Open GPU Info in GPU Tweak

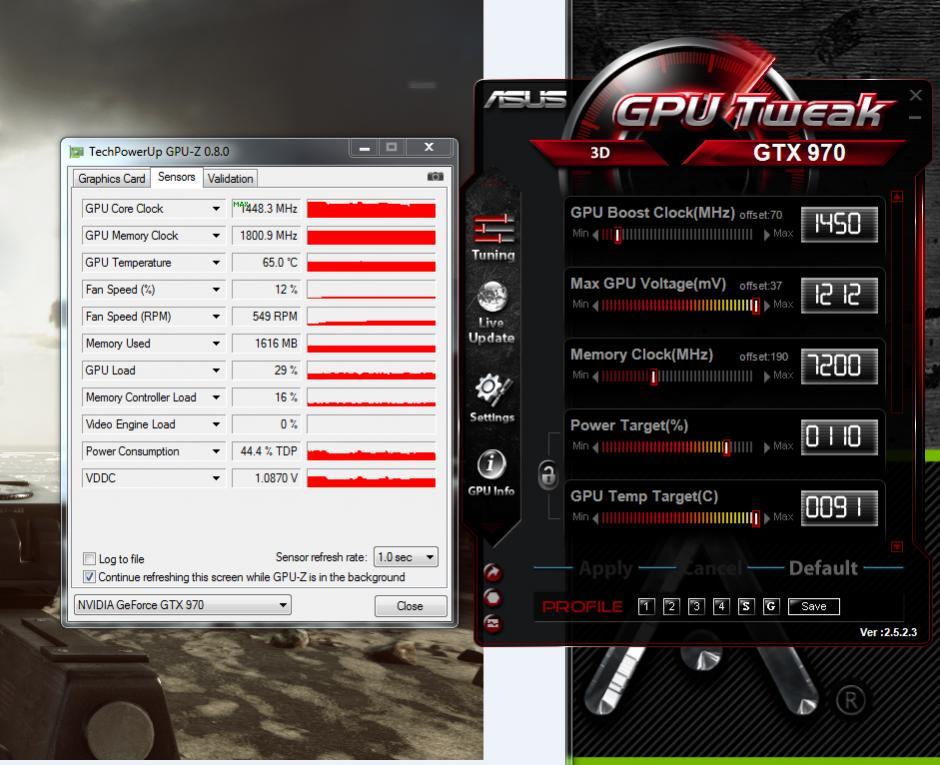click(x=491, y=472)
